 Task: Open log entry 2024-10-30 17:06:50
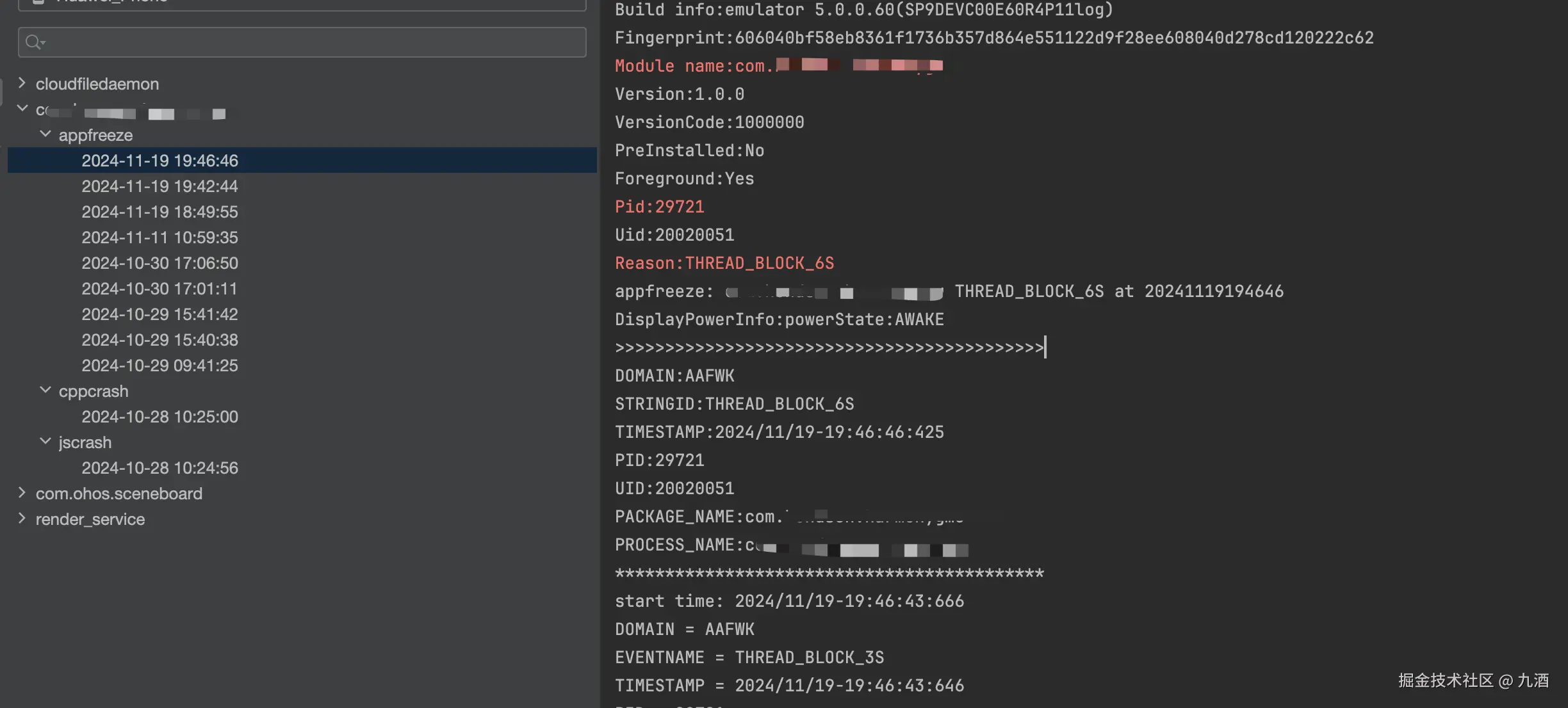pyautogui.click(x=159, y=263)
